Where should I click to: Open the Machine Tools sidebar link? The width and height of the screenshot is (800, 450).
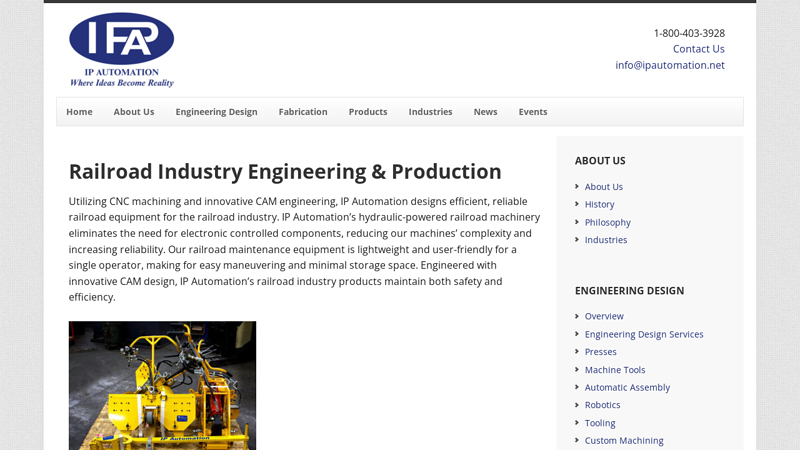[615, 370]
